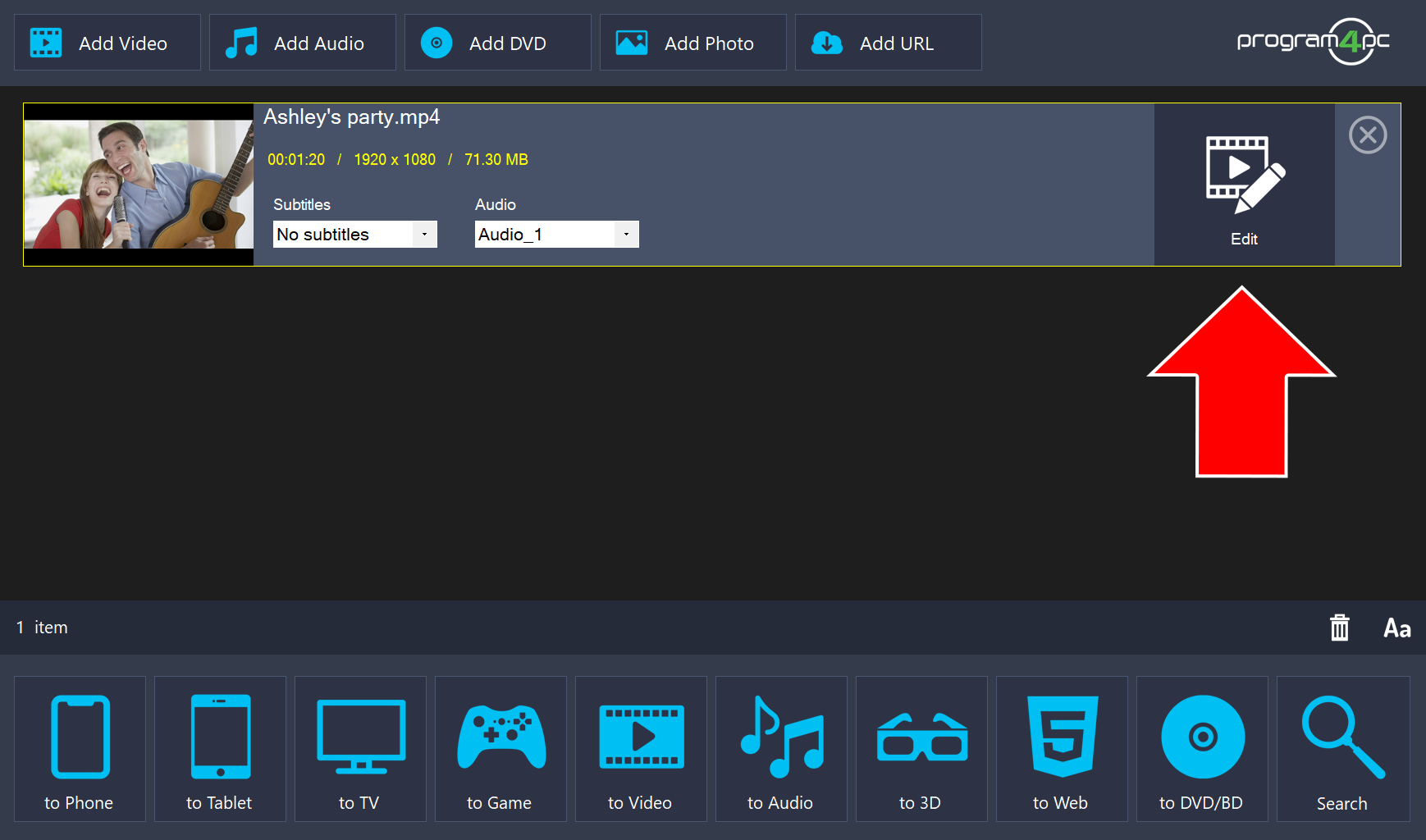1426x840 pixels.
Task: Click the file name Ashley's party.mp4
Action: click(351, 117)
